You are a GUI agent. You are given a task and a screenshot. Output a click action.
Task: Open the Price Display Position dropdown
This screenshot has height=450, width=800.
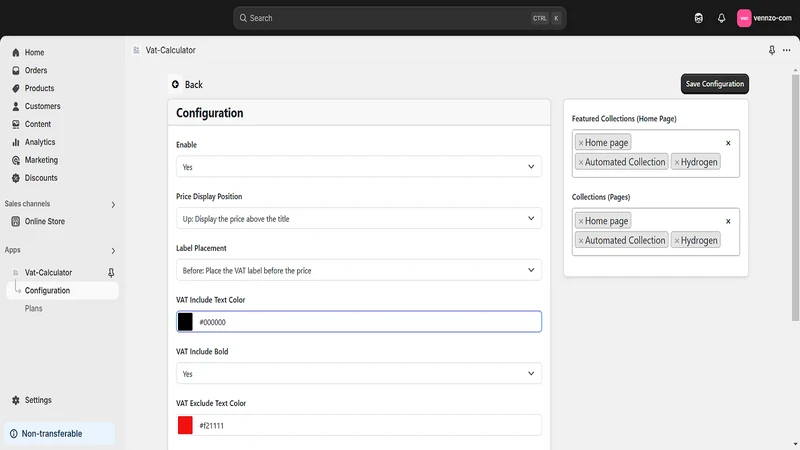click(359, 218)
